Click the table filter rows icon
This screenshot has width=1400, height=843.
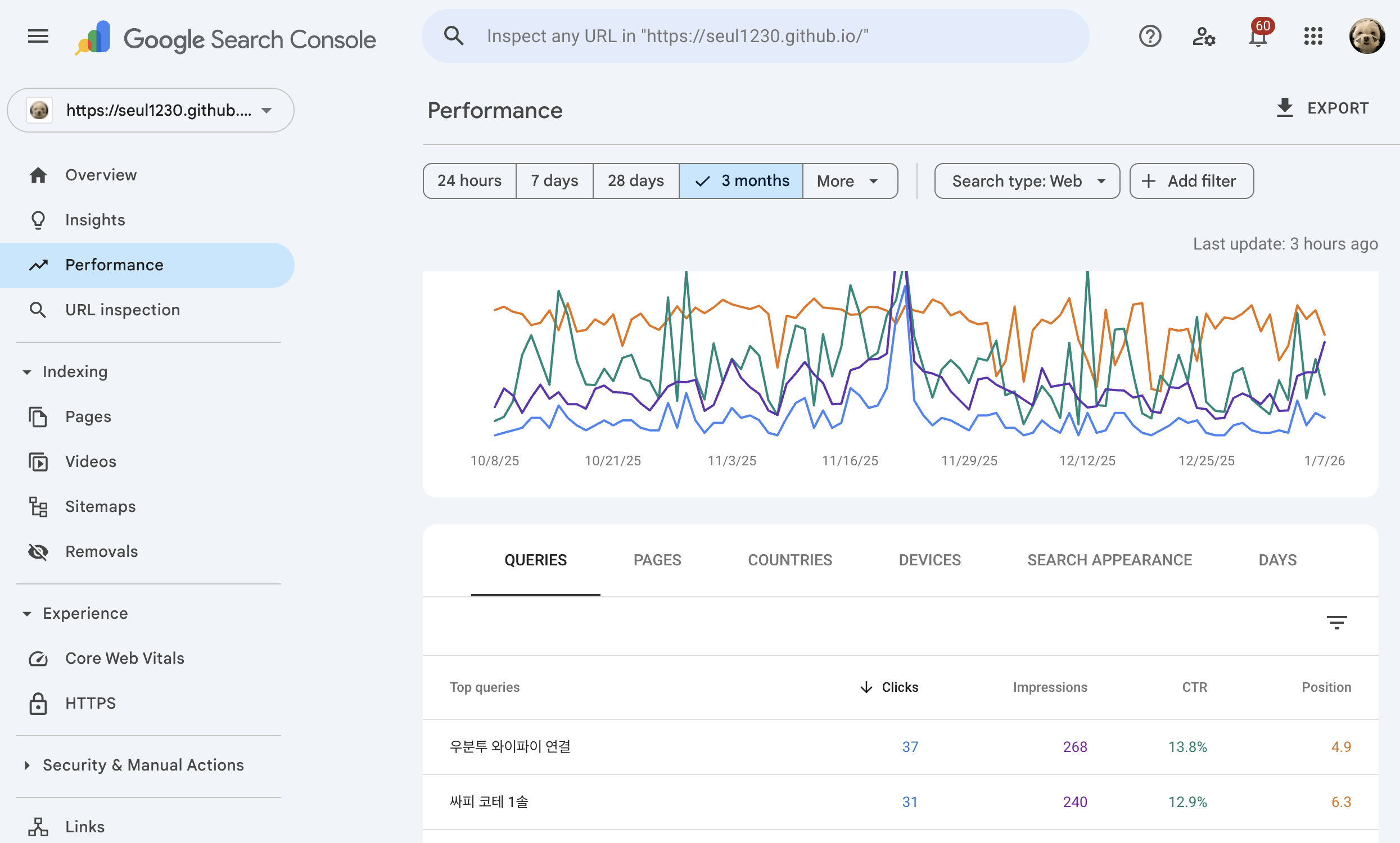tap(1336, 622)
